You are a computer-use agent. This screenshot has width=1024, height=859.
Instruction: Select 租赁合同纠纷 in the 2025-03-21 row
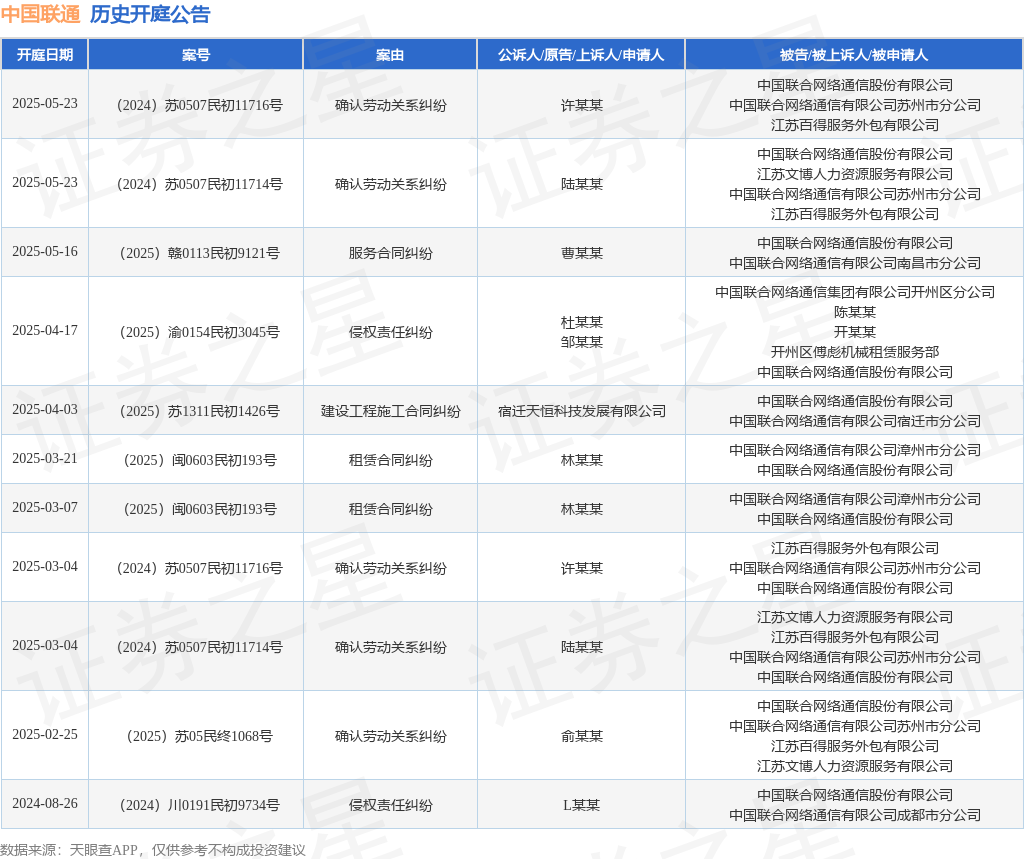coord(391,460)
